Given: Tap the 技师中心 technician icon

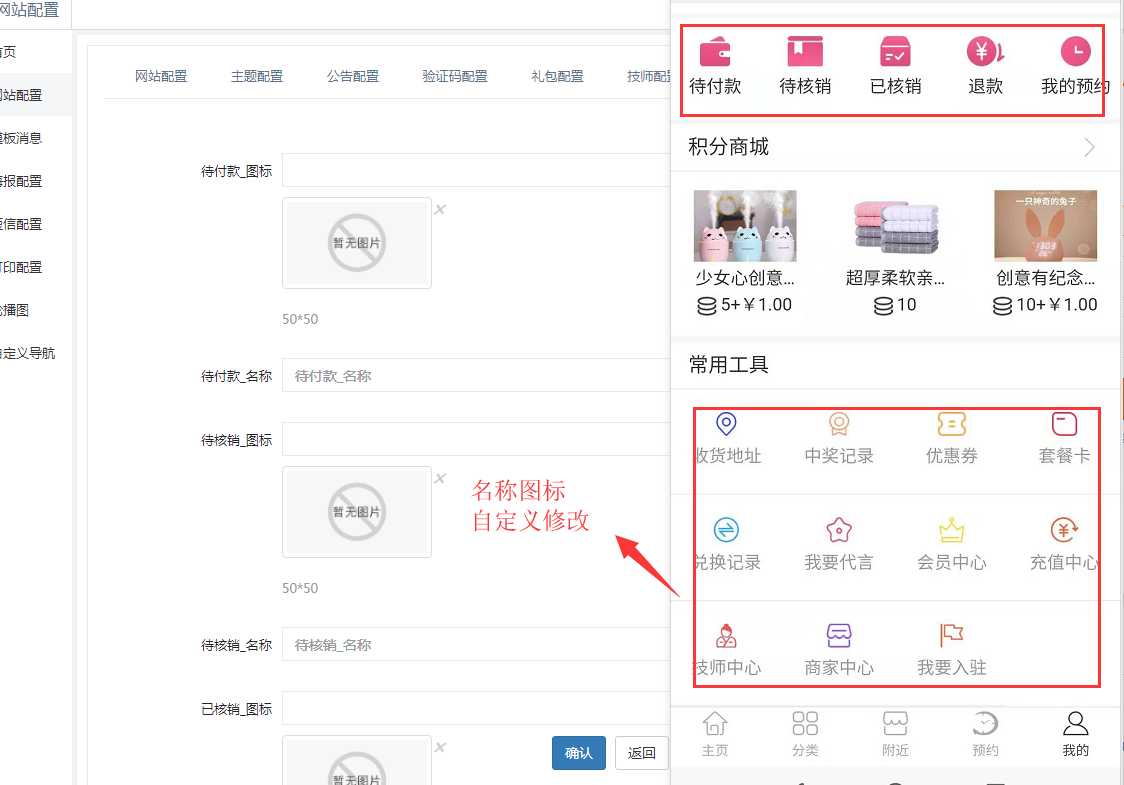Looking at the screenshot, I should coord(726,635).
